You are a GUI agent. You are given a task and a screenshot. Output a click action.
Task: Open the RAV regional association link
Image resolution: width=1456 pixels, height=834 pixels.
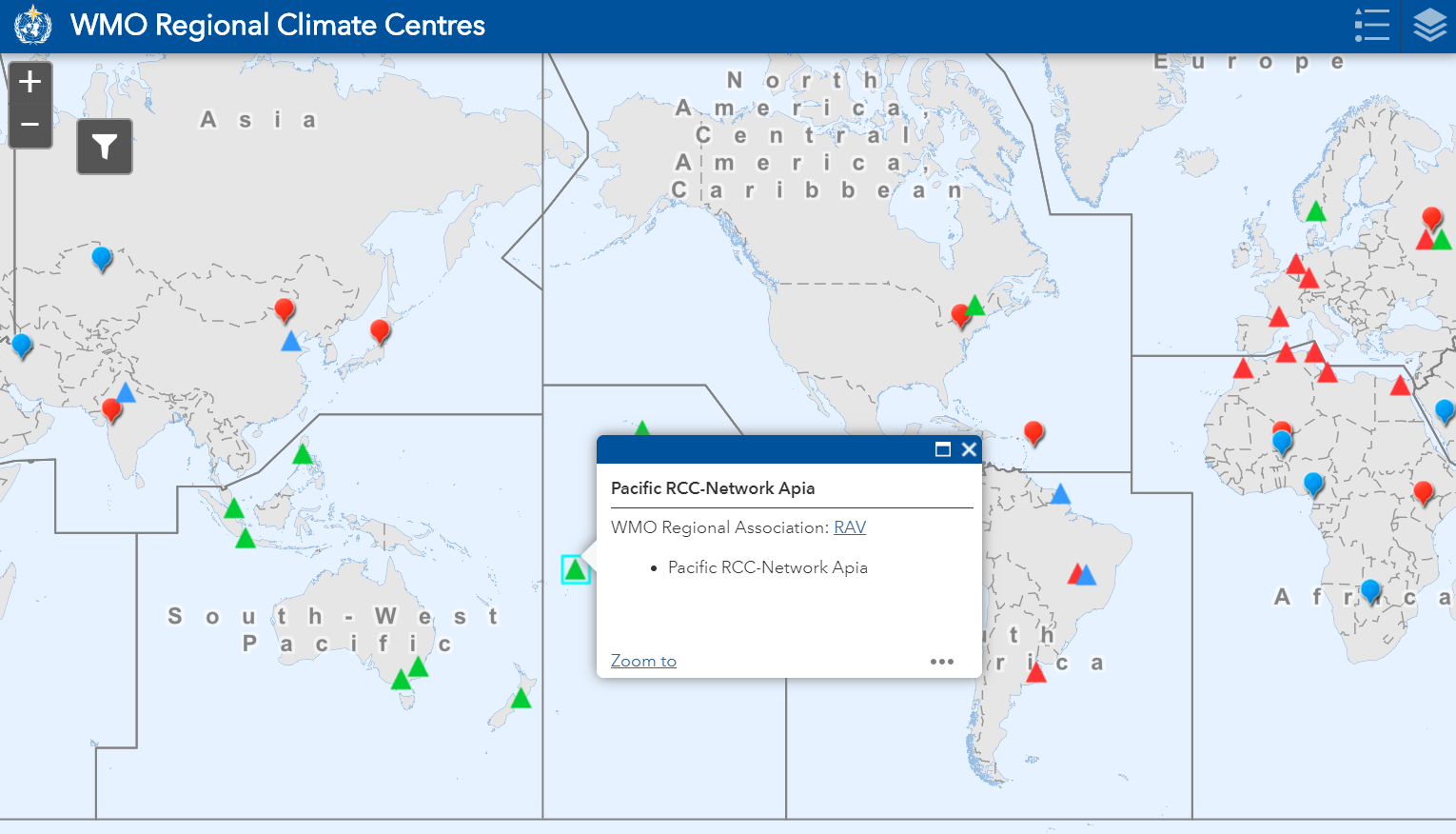[850, 526]
